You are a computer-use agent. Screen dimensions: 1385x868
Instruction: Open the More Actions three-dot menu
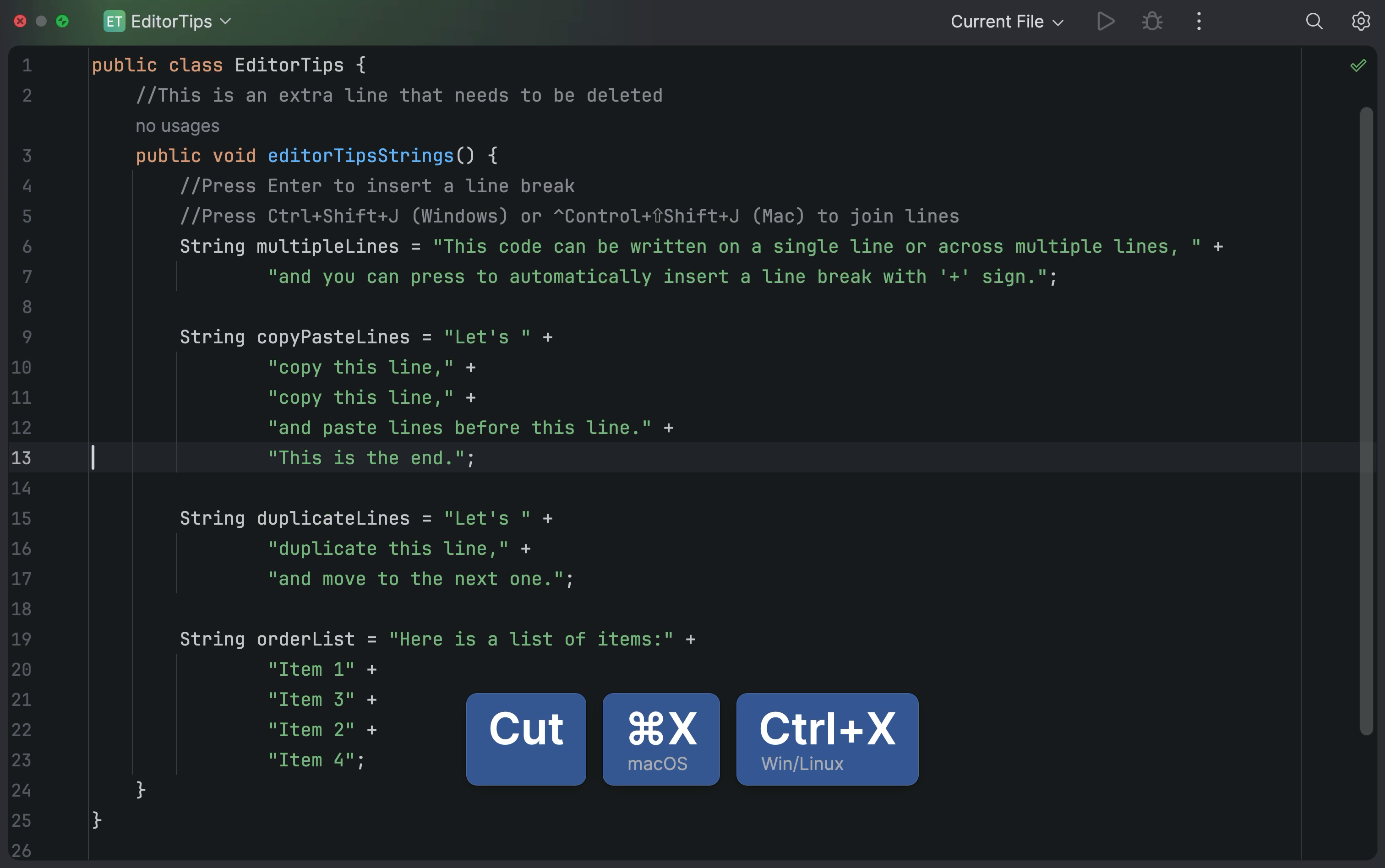point(1199,22)
